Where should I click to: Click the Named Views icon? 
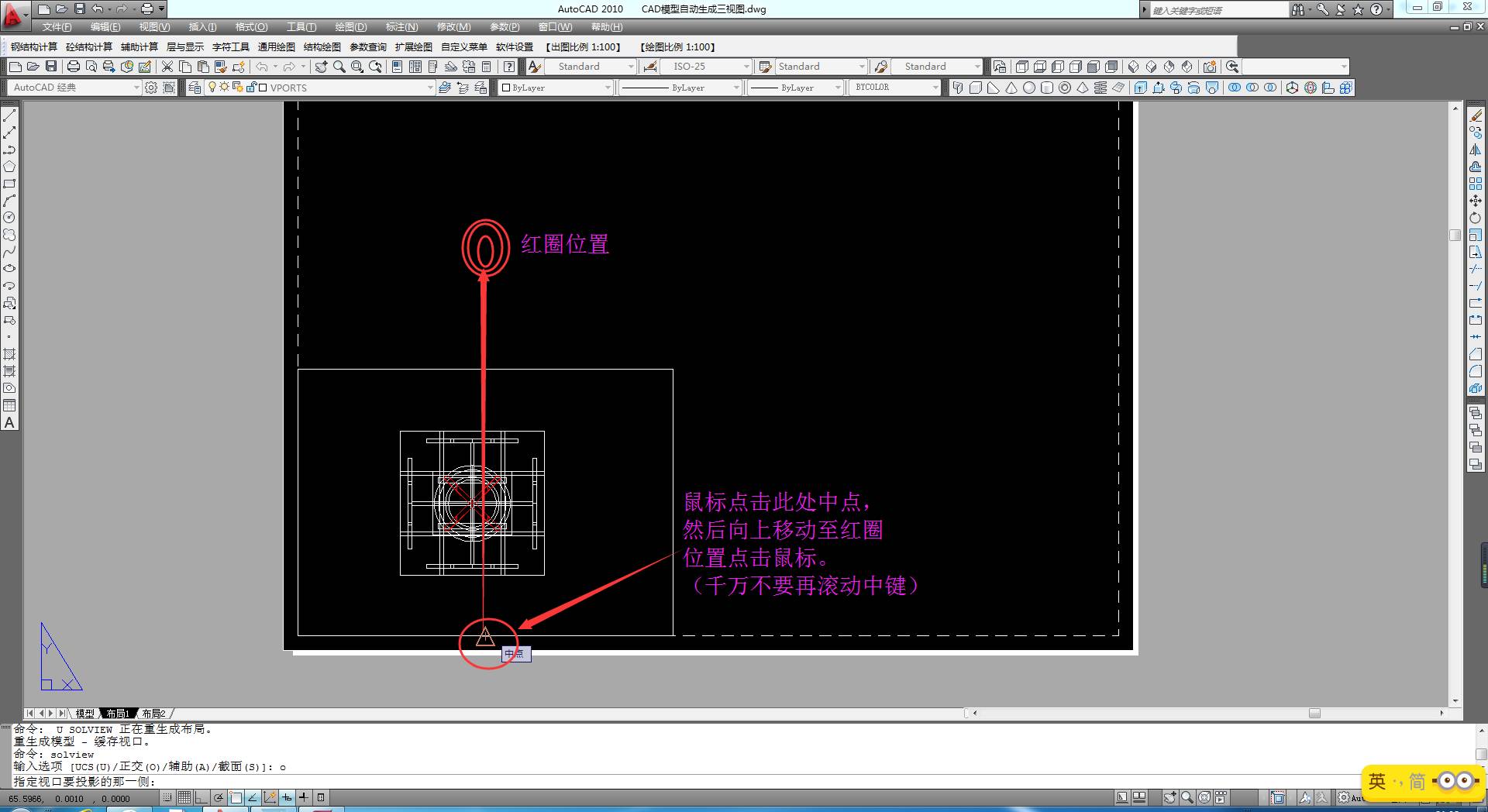coord(1000,67)
